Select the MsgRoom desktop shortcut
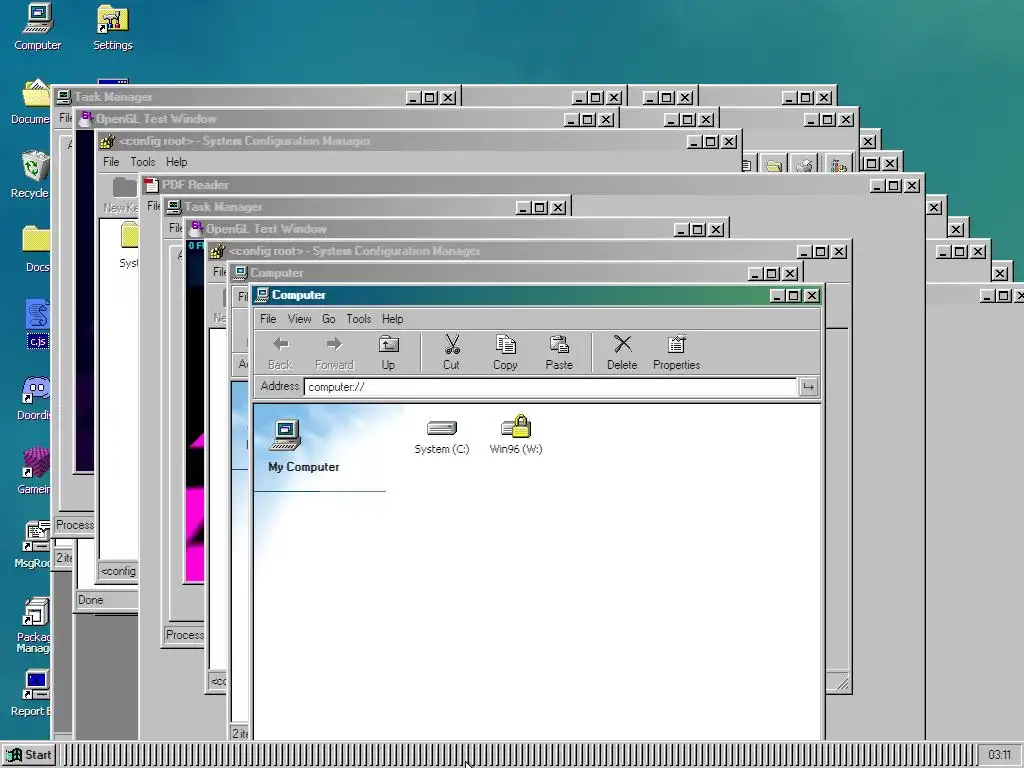This screenshot has width=1024, height=768. coord(33,544)
